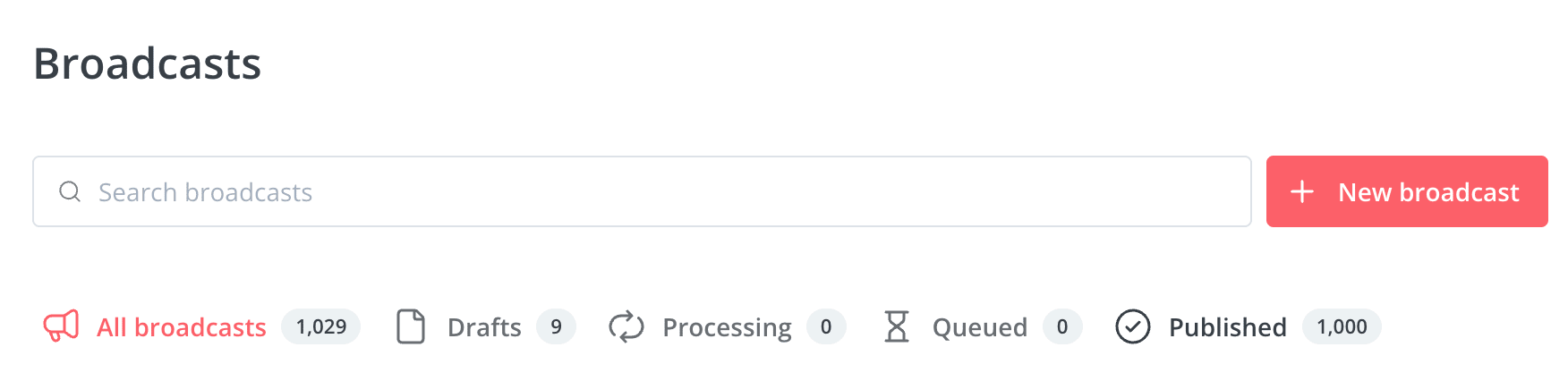Click the Queued hourglass icon
The height and width of the screenshot is (381, 1568).
[897, 326]
